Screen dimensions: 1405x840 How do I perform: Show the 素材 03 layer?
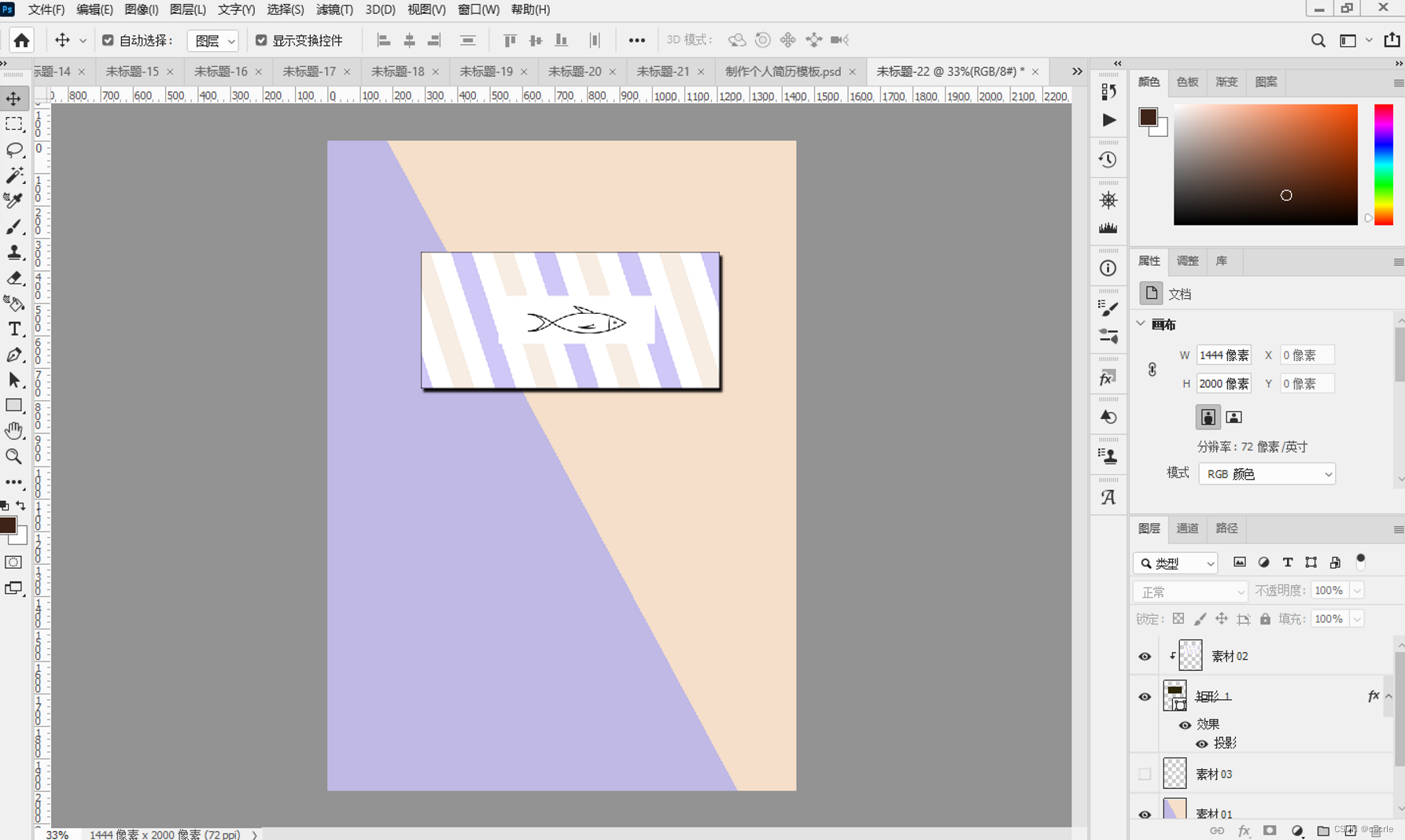click(x=1145, y=774)
